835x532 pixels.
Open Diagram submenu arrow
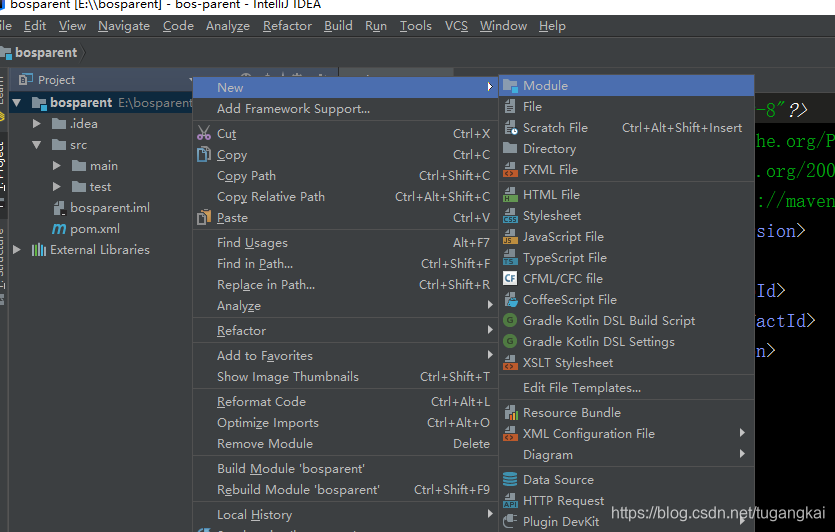742,454
